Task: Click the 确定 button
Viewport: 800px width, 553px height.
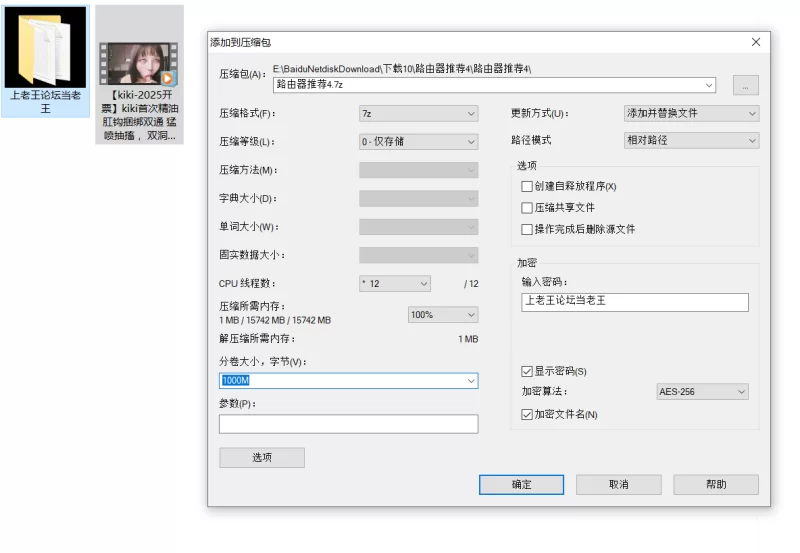Action: click(521, 485)
